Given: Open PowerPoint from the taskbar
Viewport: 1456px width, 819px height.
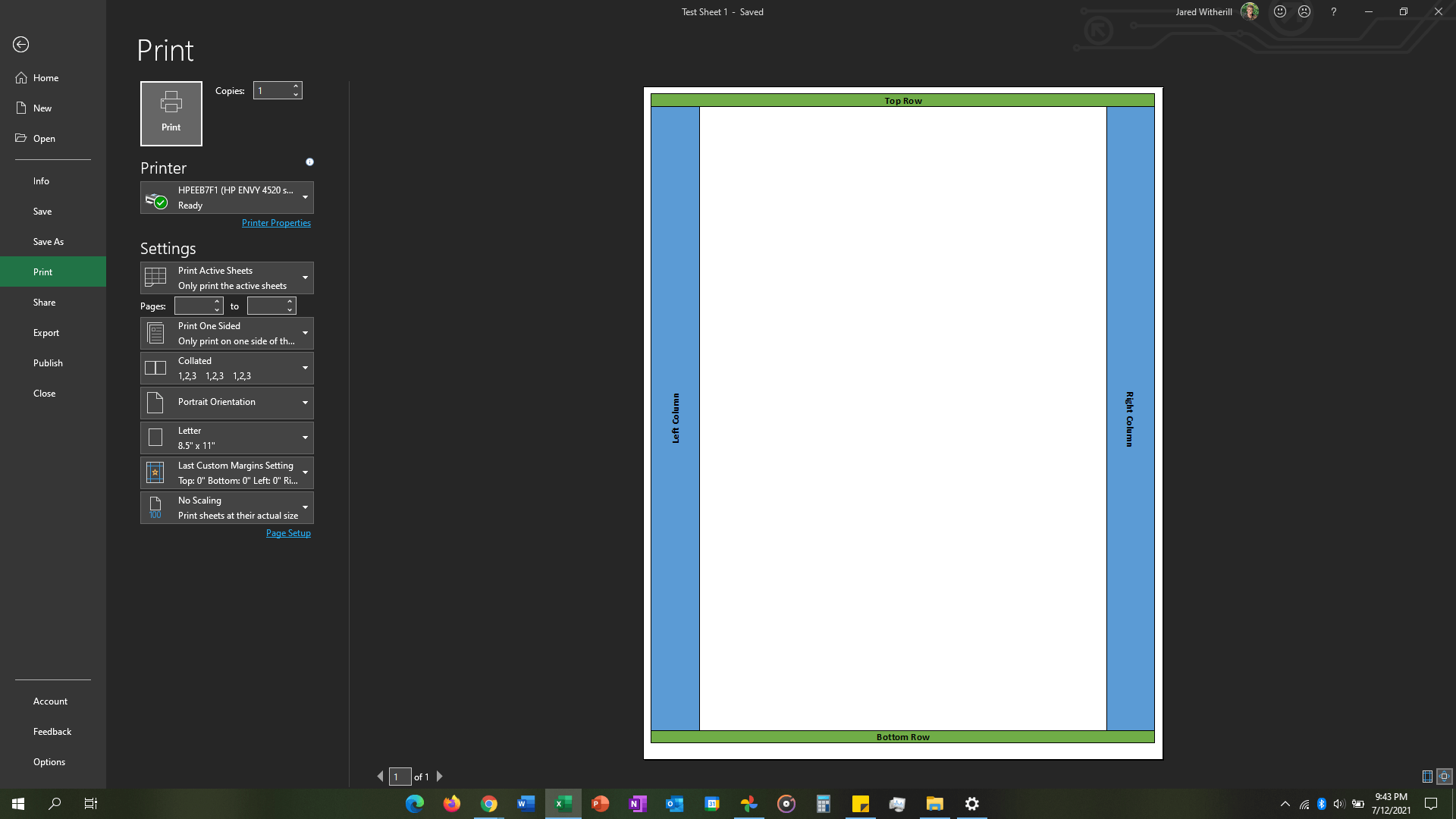Looking at the screenshot, I should tap(600, 804).
